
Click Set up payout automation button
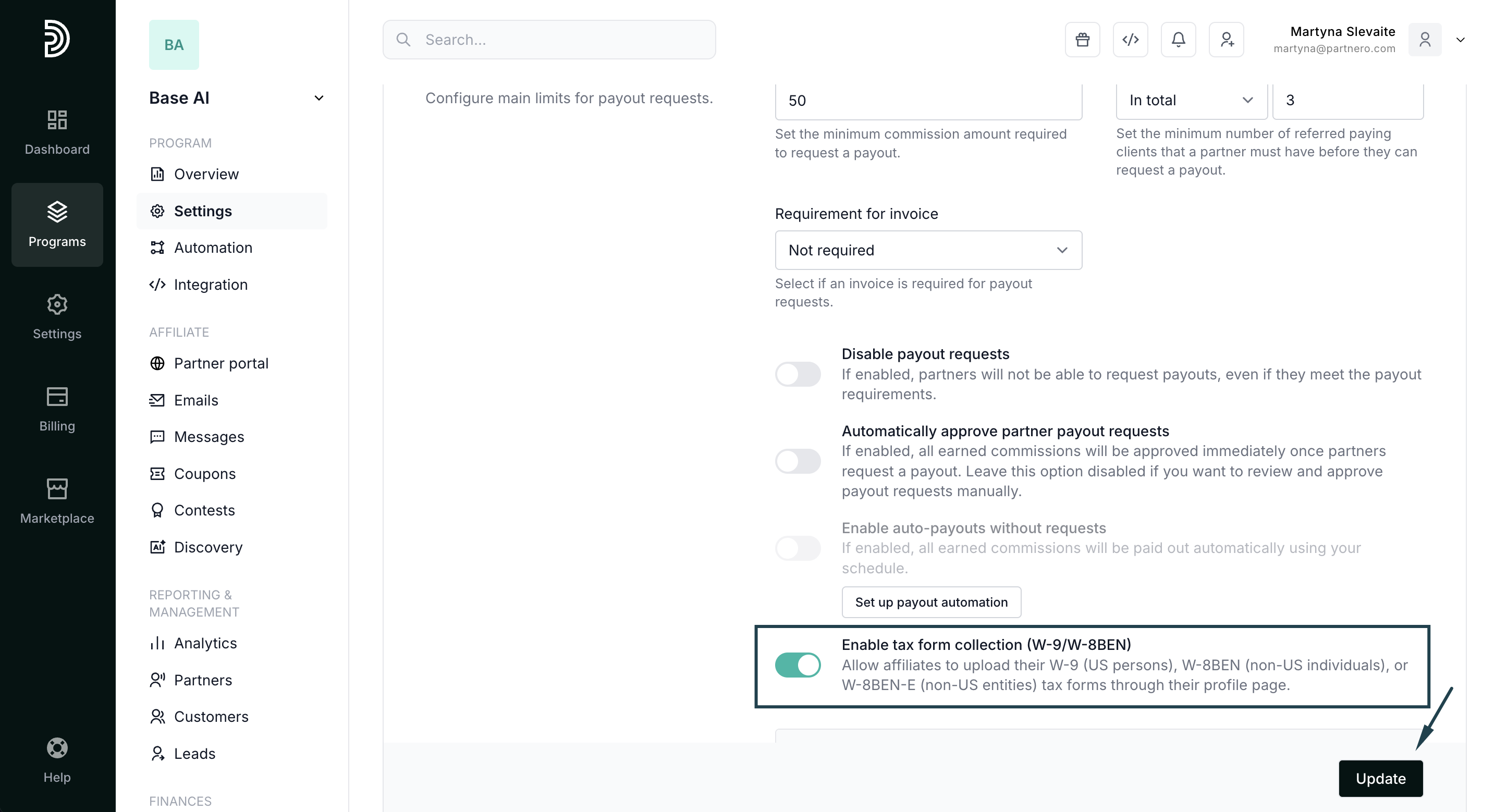931,602
